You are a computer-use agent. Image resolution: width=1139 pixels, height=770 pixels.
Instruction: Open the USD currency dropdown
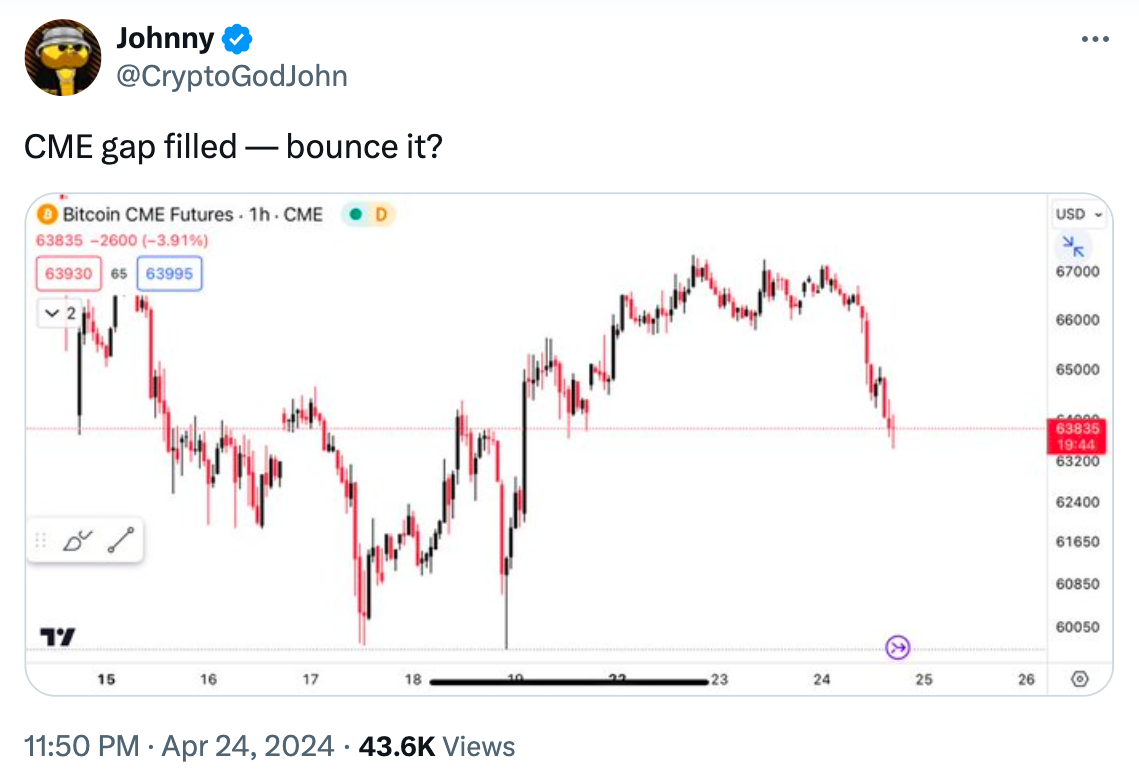[1079, 214]
